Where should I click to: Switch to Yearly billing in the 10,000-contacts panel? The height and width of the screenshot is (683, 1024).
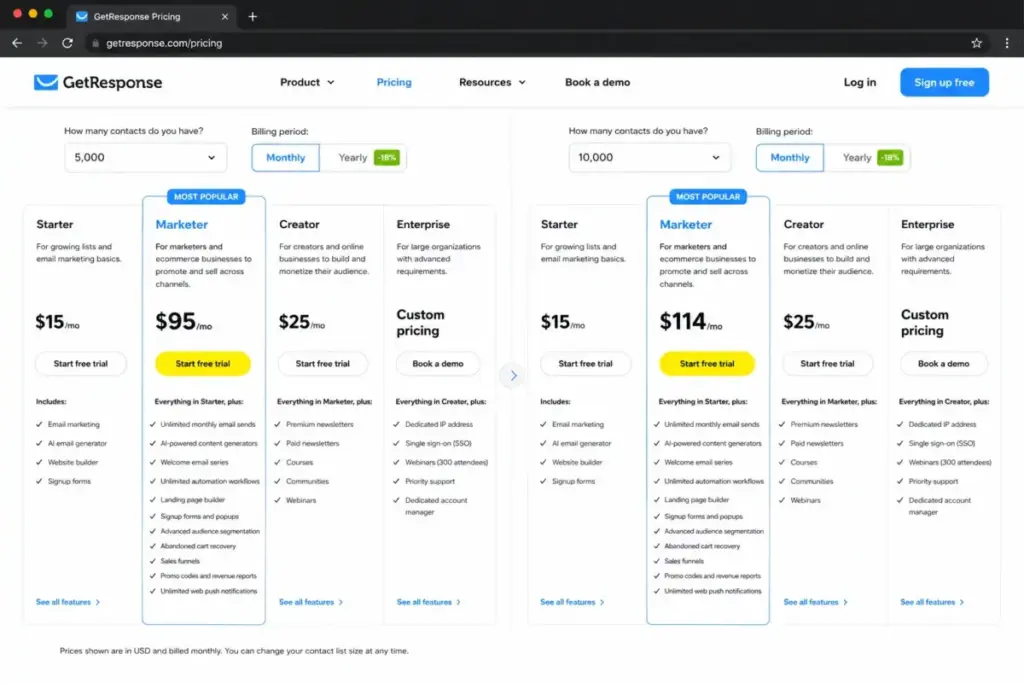867,157
